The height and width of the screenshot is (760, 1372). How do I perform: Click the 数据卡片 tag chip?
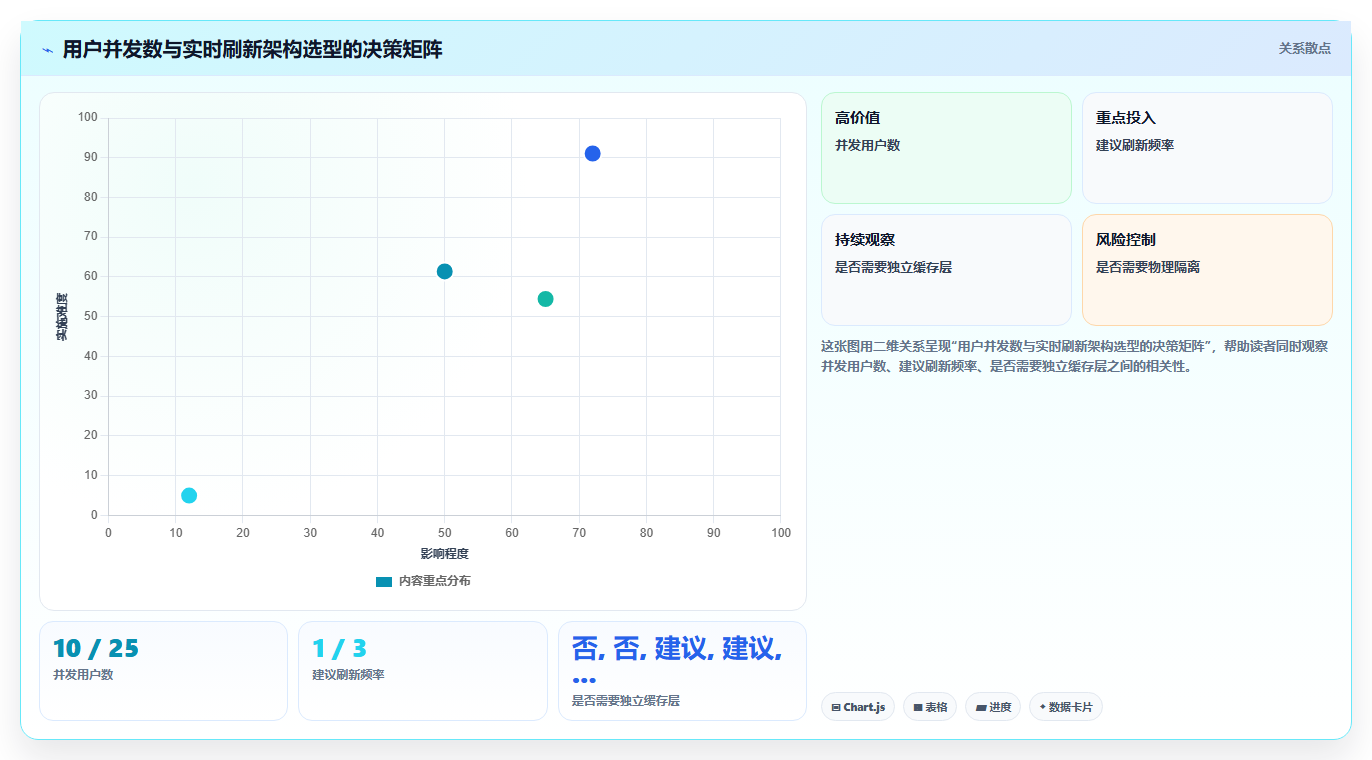coord(1066,707)
